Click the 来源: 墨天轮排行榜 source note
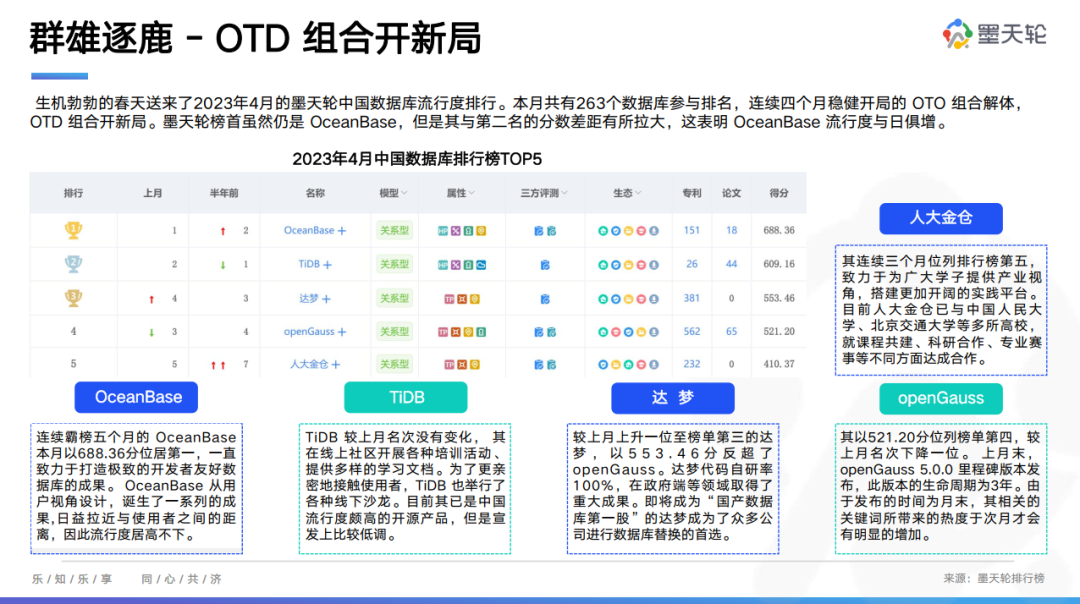The image size is (1080, 604). pyautogui.click(x=994, y=579)
